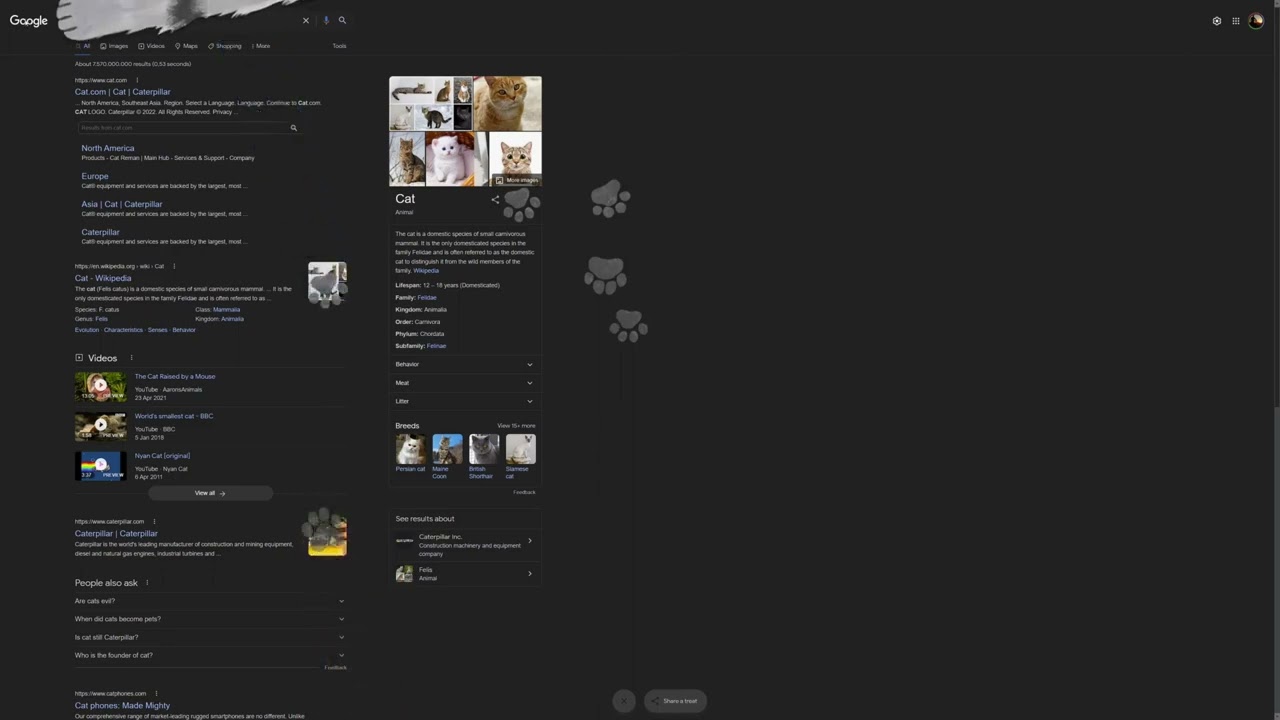1280x720 pixels.
Task: Click the paw print below the Cat knowledge panel images
Action: pyautogui.click(x=521, y=204)
